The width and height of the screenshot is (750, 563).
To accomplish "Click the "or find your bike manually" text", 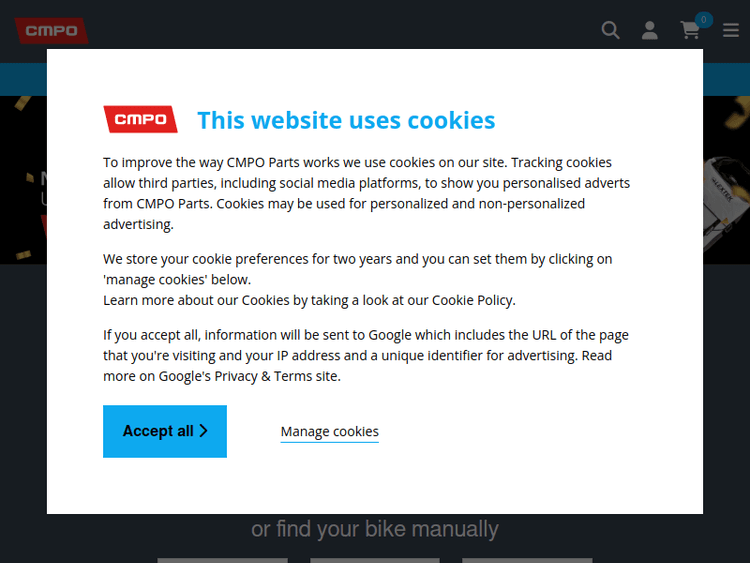I will click(375, 529).
